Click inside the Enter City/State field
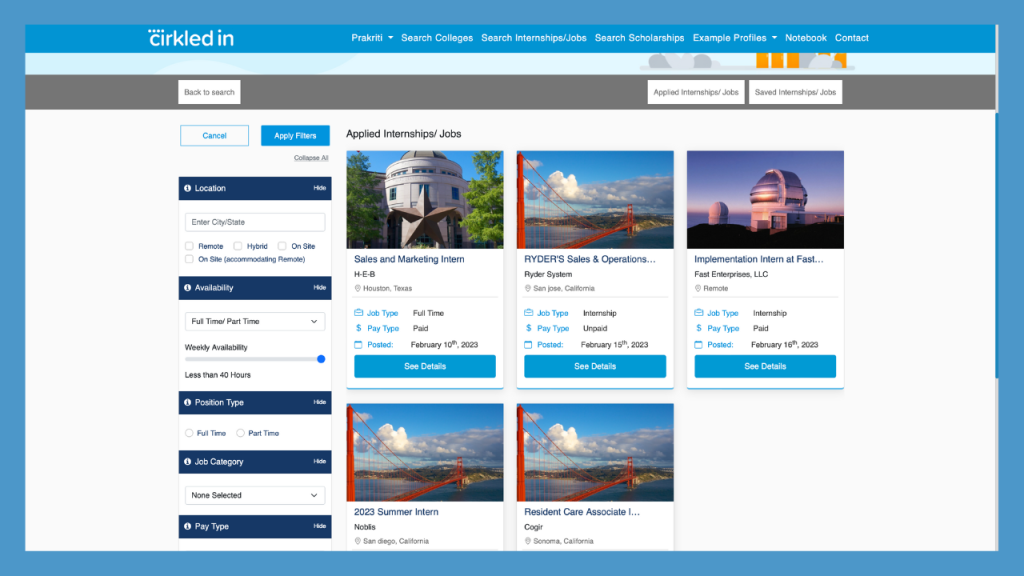This screenshot has height=576, width=1024. coord(255,222)
